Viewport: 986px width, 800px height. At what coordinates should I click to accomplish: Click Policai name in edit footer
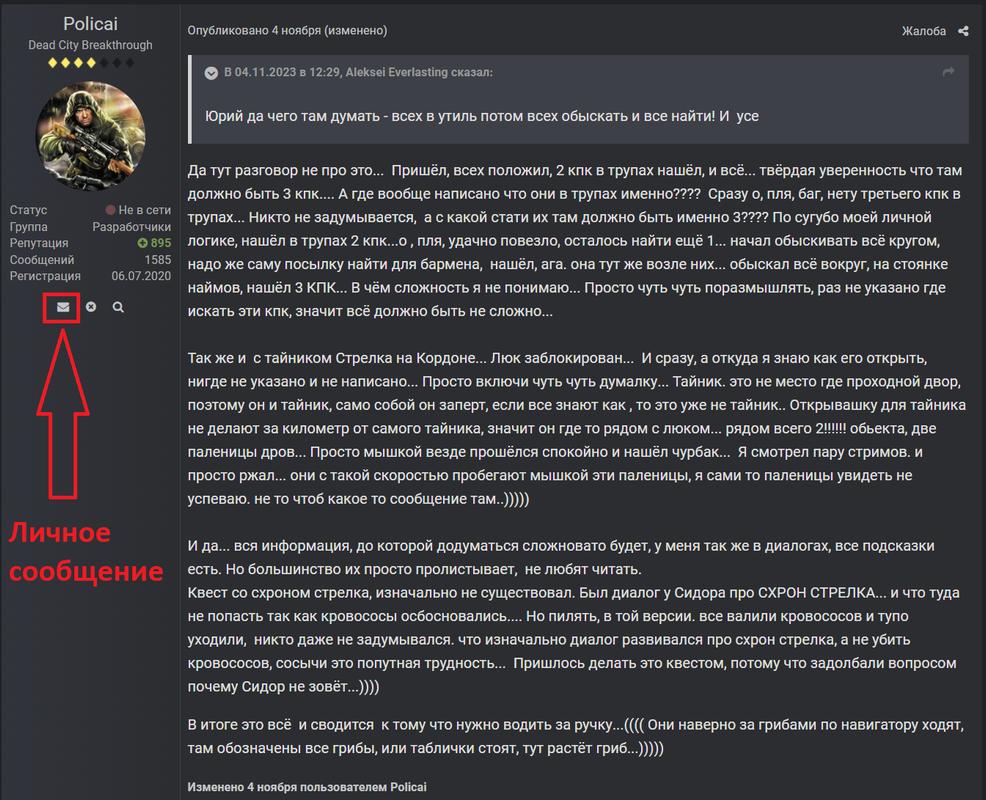pos(408,787)
